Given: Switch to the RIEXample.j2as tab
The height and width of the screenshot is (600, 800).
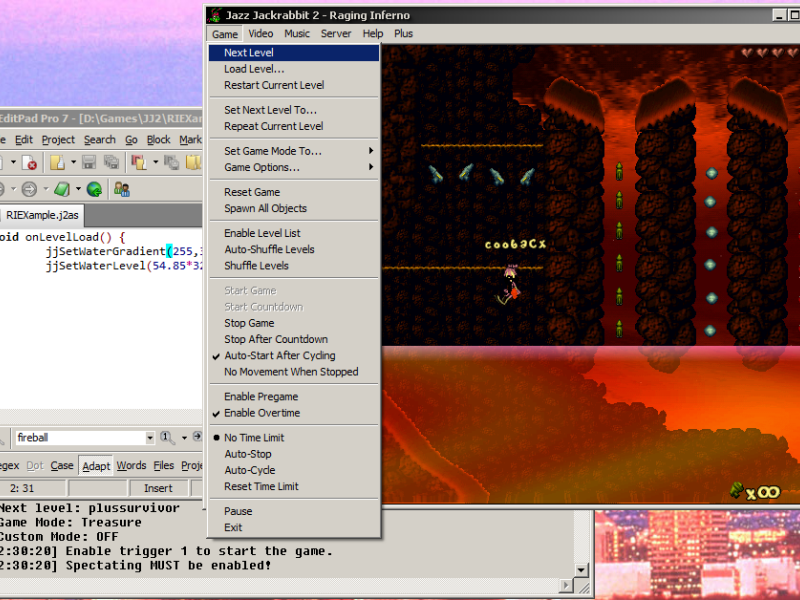Looking at the screenshot, I should tap(42, 215).
